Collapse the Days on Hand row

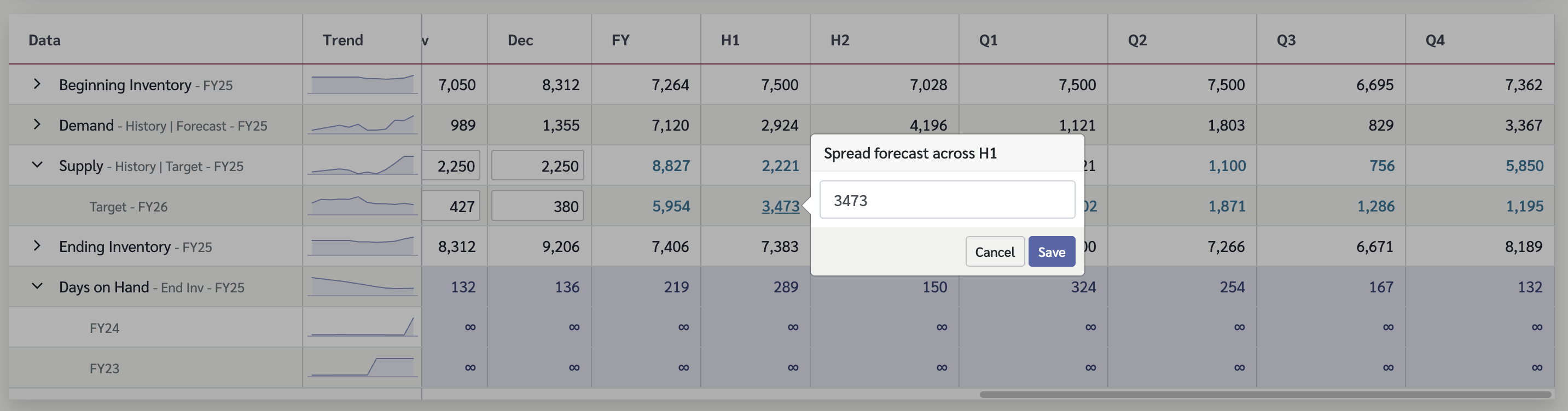tap(37, 286)
